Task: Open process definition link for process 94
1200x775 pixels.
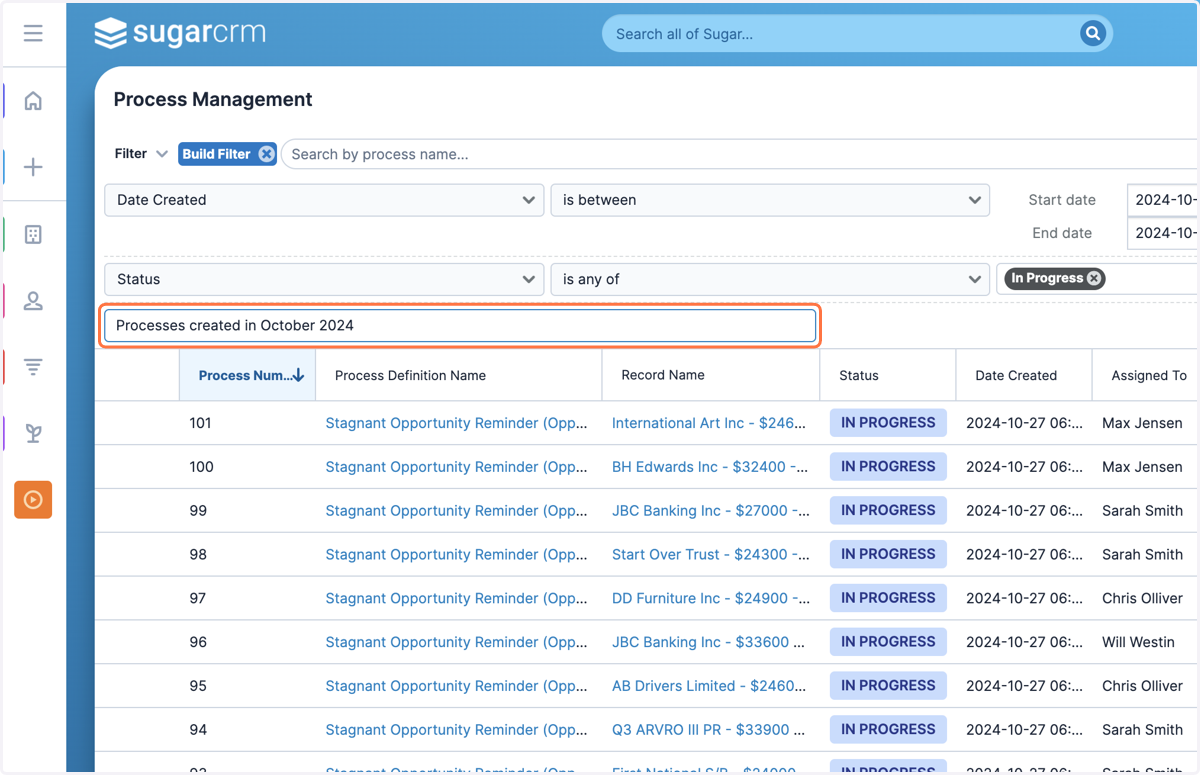Action: click(457, 730)
